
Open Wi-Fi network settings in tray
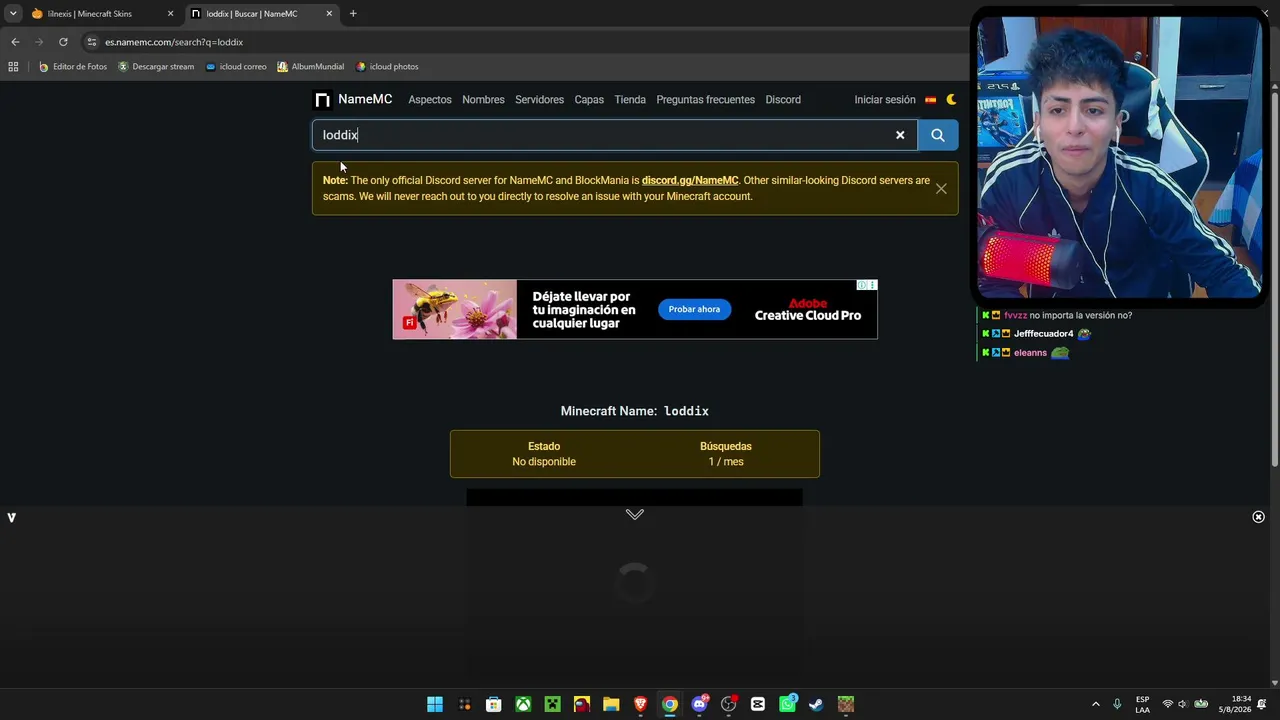point(1167,704)
